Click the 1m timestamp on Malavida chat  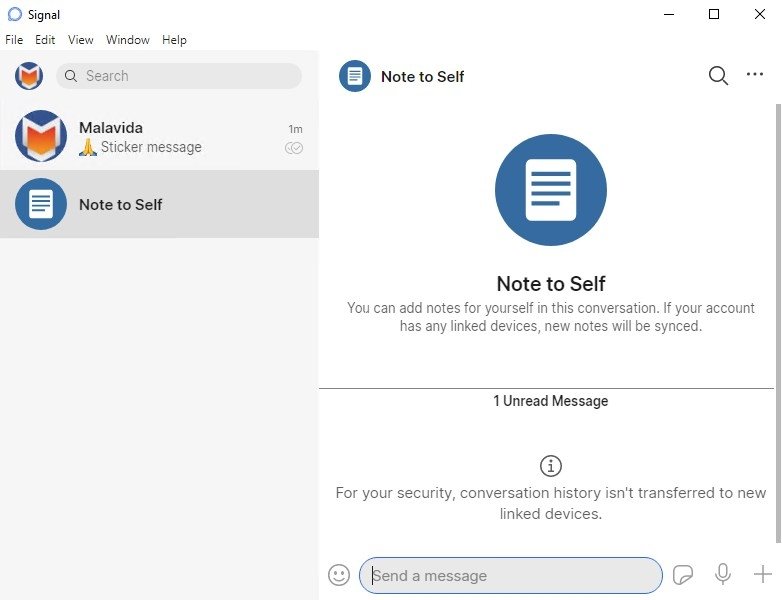[x=295, y=129]
